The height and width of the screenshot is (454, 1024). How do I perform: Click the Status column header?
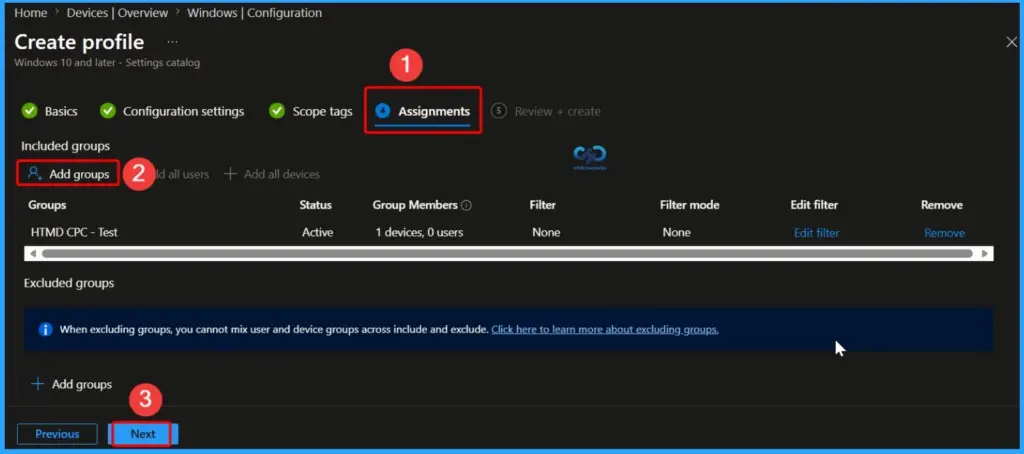315,205
